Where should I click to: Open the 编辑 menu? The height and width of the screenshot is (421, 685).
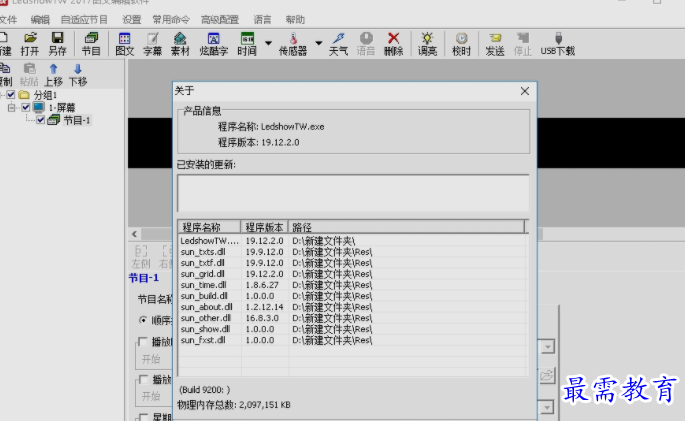tap(40, 20)
